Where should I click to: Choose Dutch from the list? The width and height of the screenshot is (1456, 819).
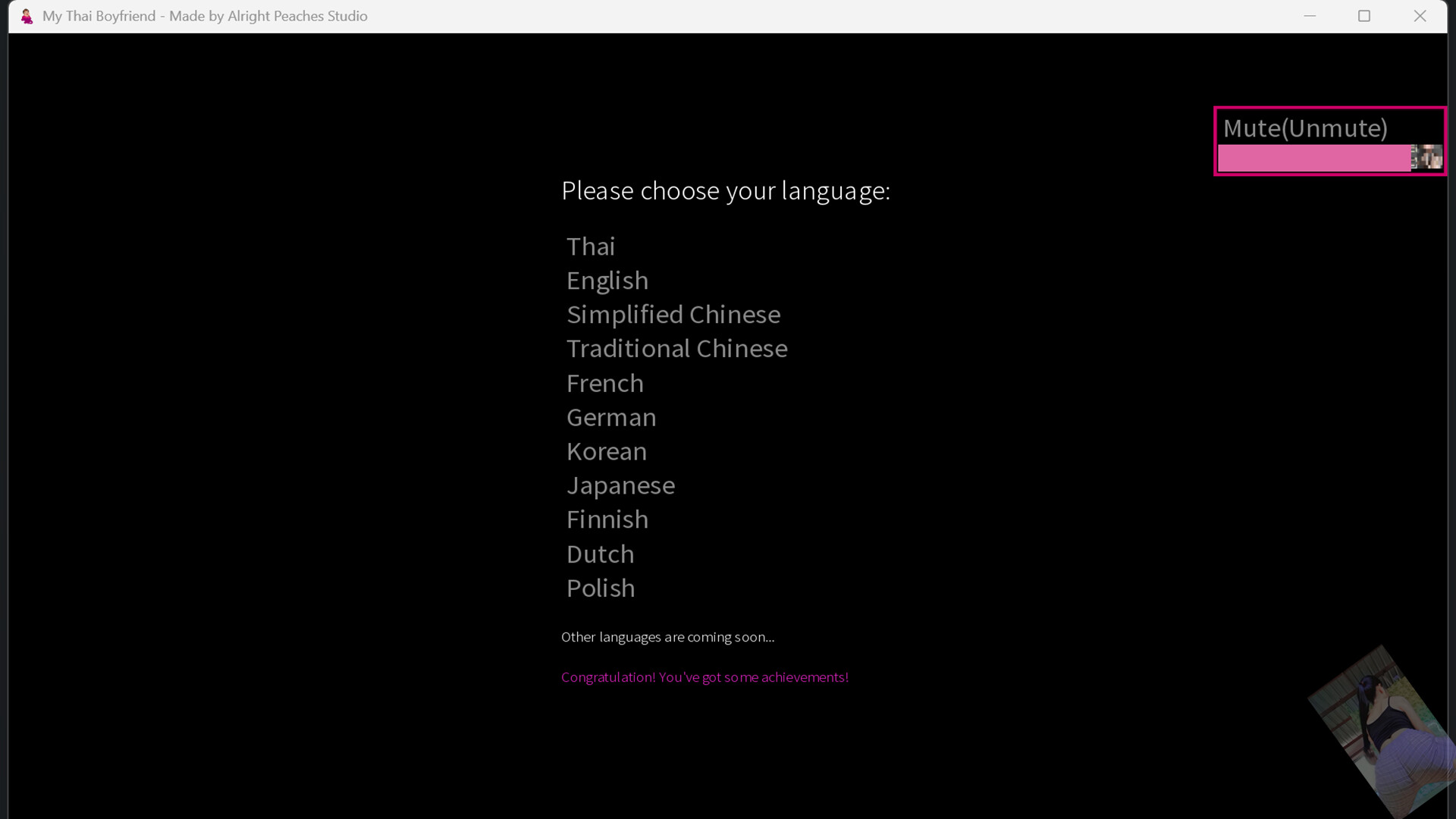[599, 554]
